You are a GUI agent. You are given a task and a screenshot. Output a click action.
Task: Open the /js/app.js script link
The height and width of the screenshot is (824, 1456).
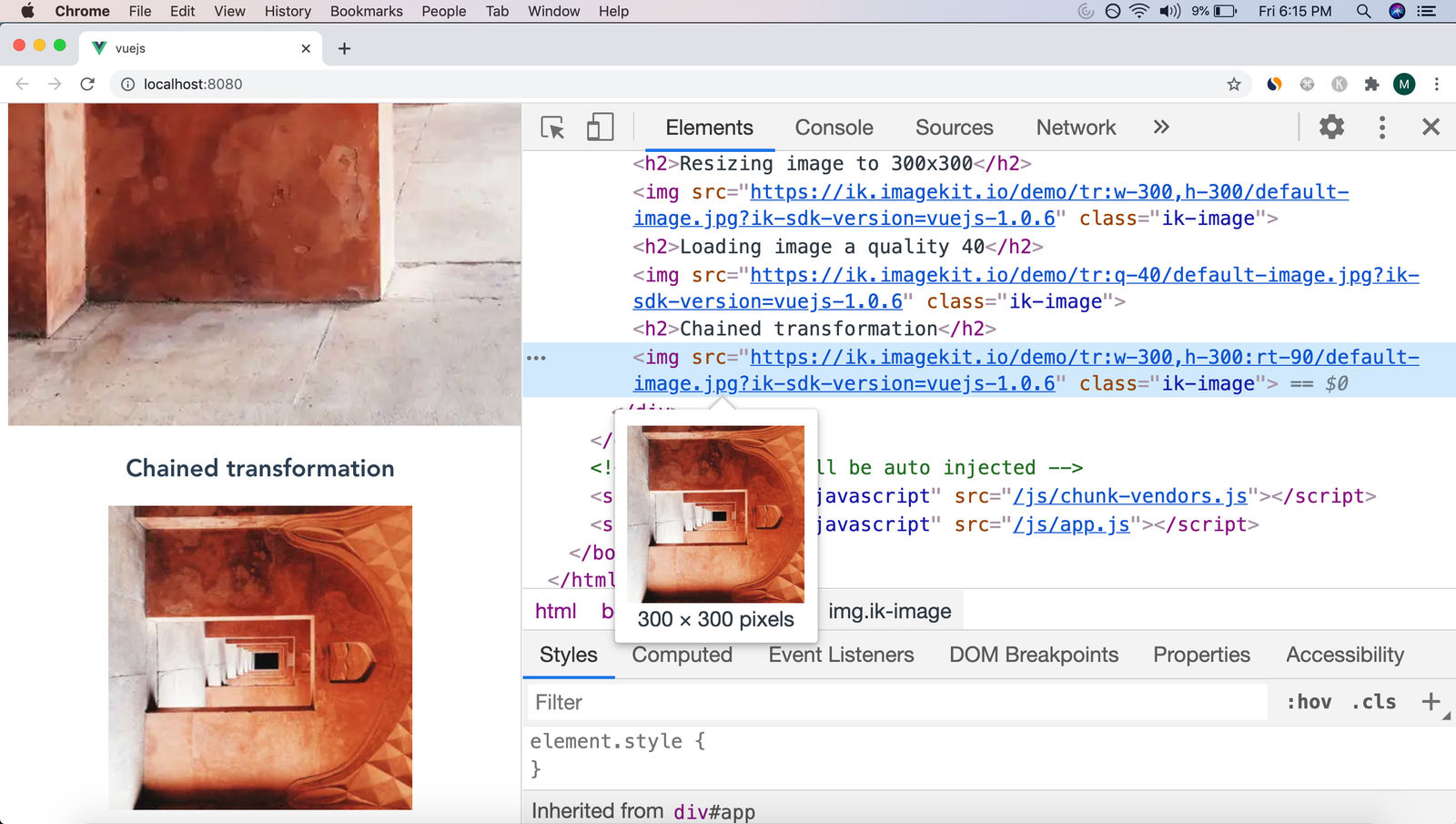click(x=1071, y=524)
